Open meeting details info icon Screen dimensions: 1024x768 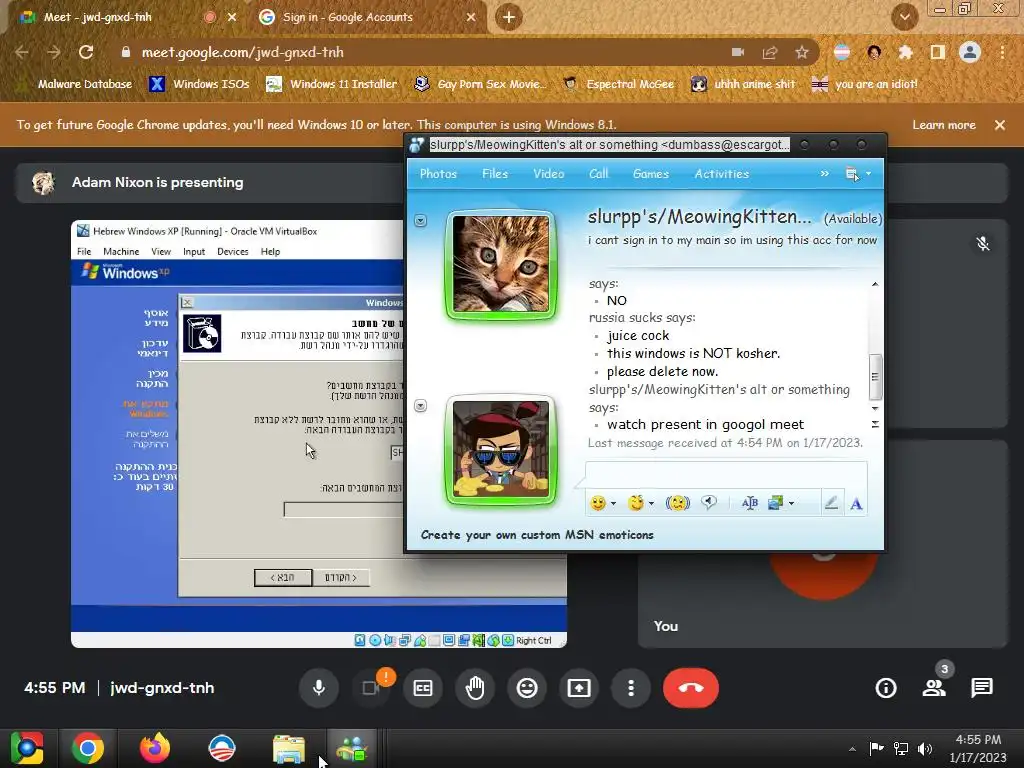pos(886,688)
